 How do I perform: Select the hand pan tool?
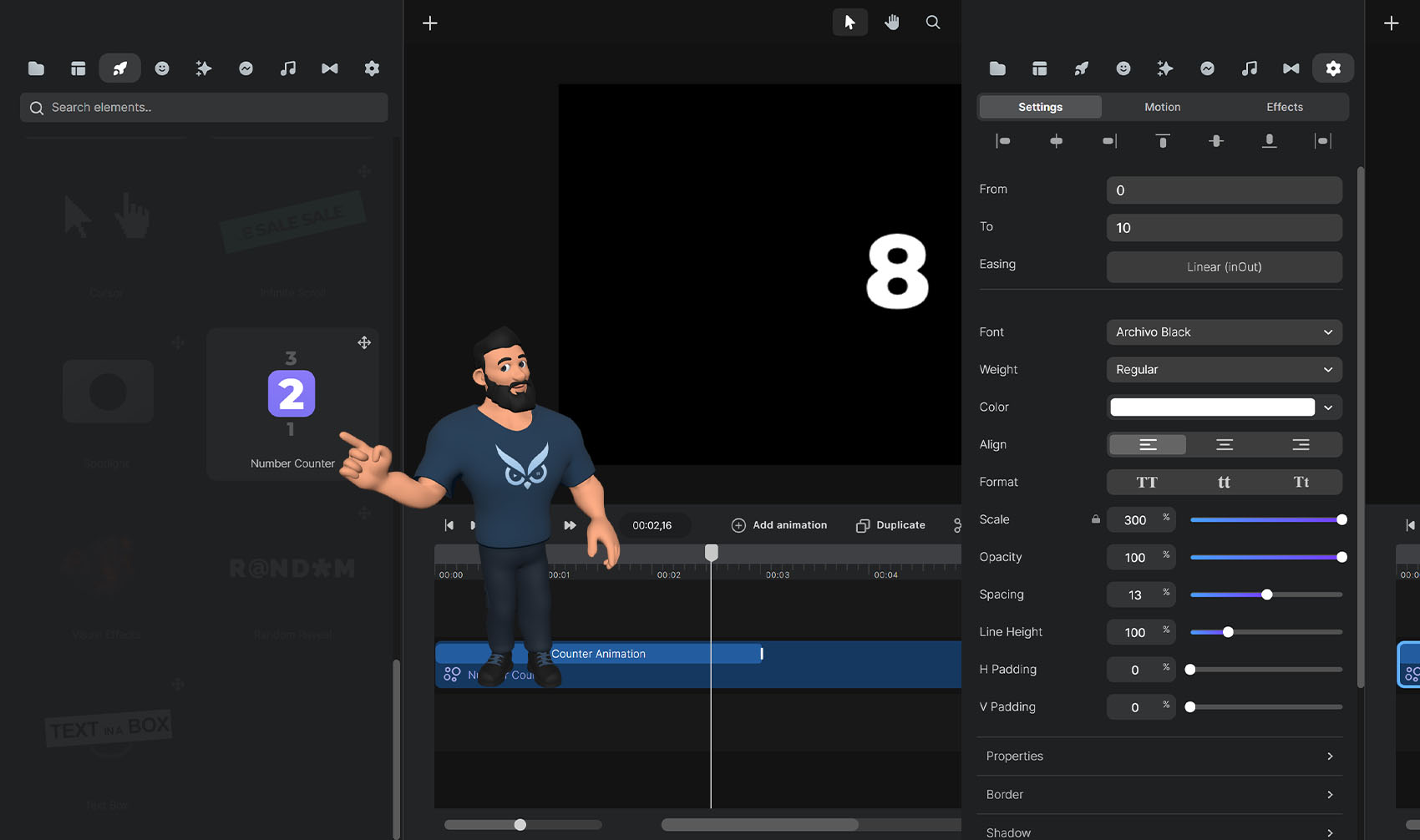tap(892, 23)
